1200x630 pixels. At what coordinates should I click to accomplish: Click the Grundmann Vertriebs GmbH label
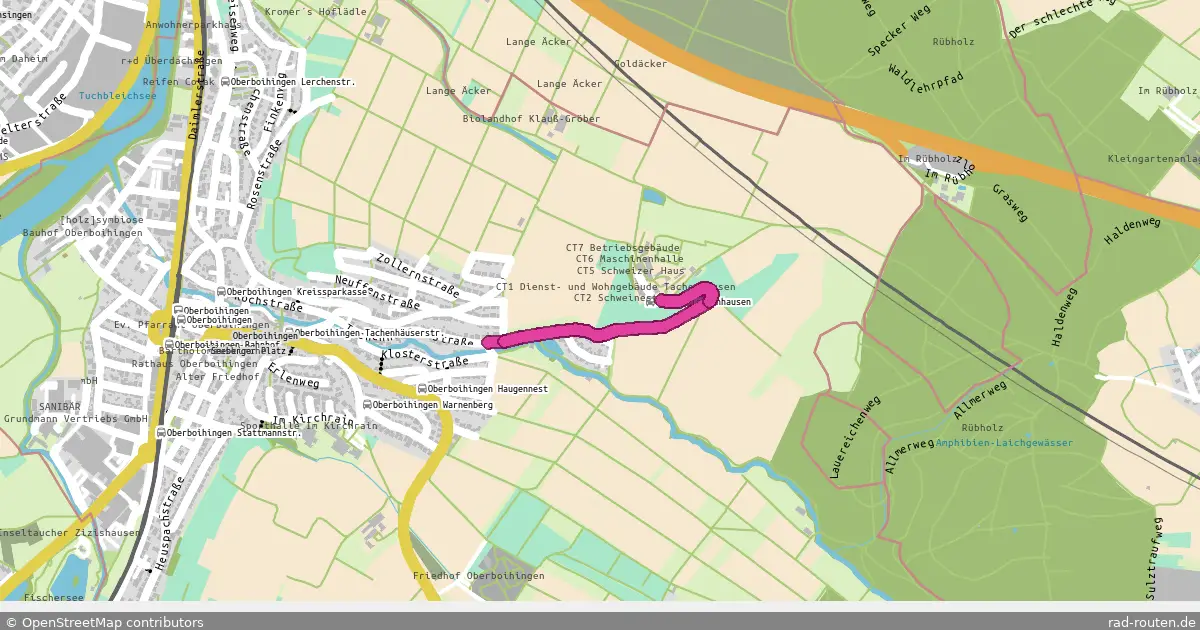(77, 419)
